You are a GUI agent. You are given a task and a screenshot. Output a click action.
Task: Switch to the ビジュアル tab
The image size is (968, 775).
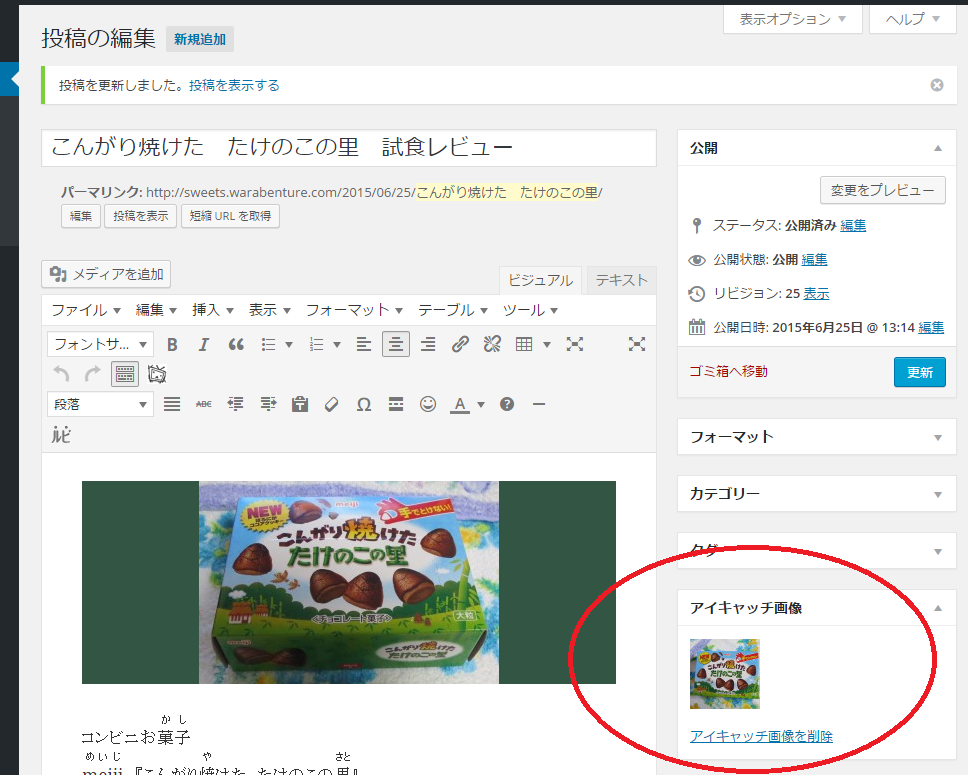pos(540,280)
